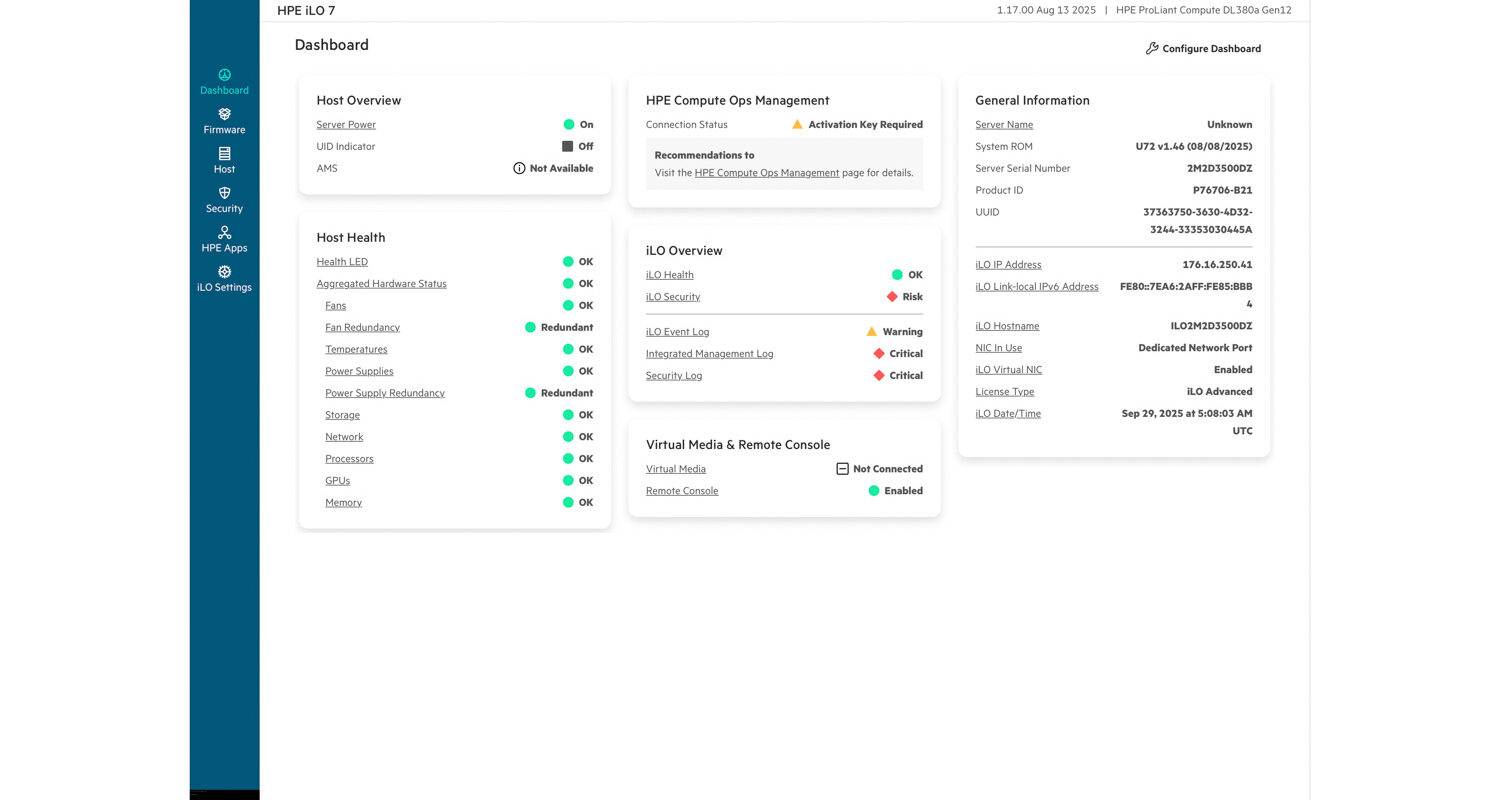Image resolution: width=1500 pixels, height=800 pixels.
Task: Open the Power Supply Redundancy link
Action: (384, 393)
